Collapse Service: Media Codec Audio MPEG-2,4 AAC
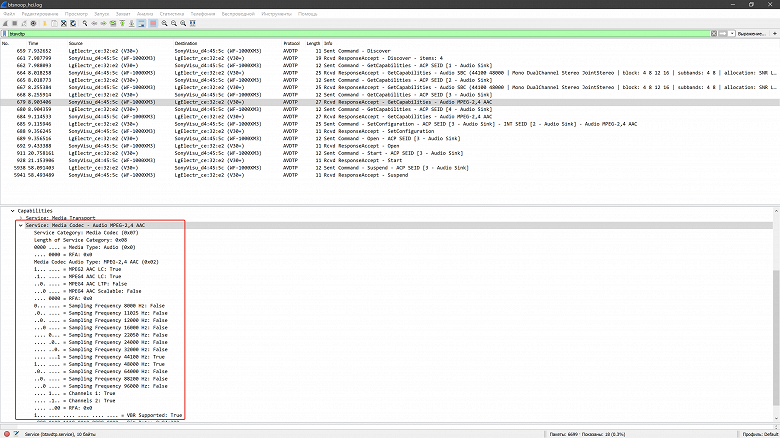This screenshot has height=438, width=780. click(20, 225)
